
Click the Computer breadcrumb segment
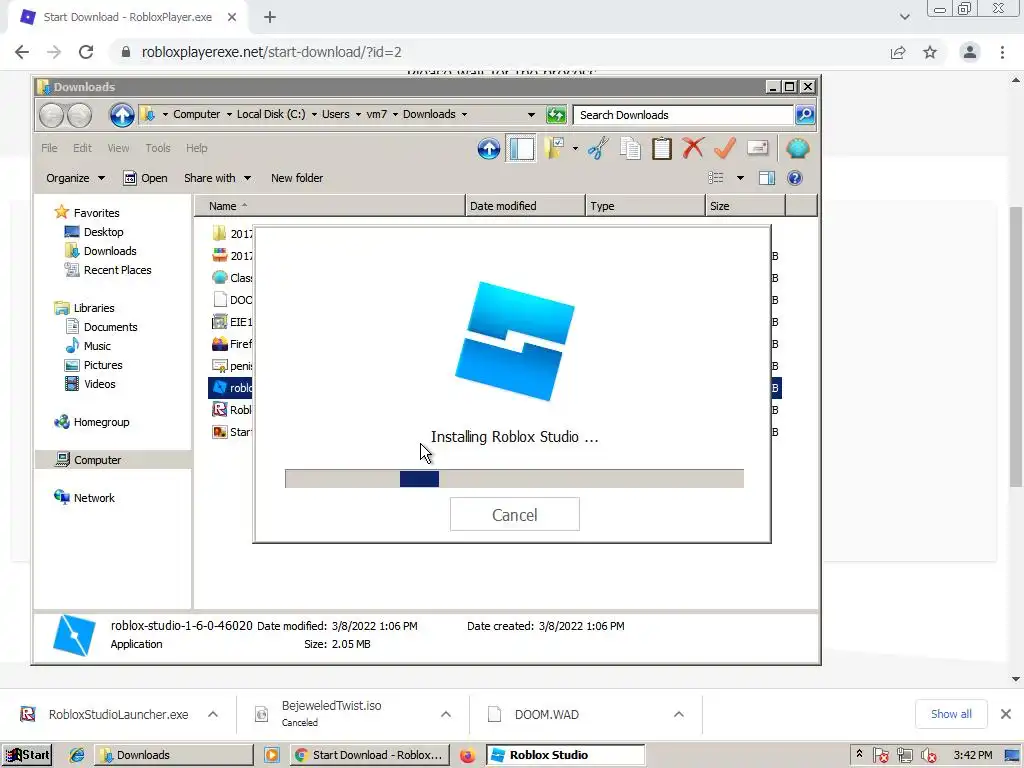coord(196,114)
